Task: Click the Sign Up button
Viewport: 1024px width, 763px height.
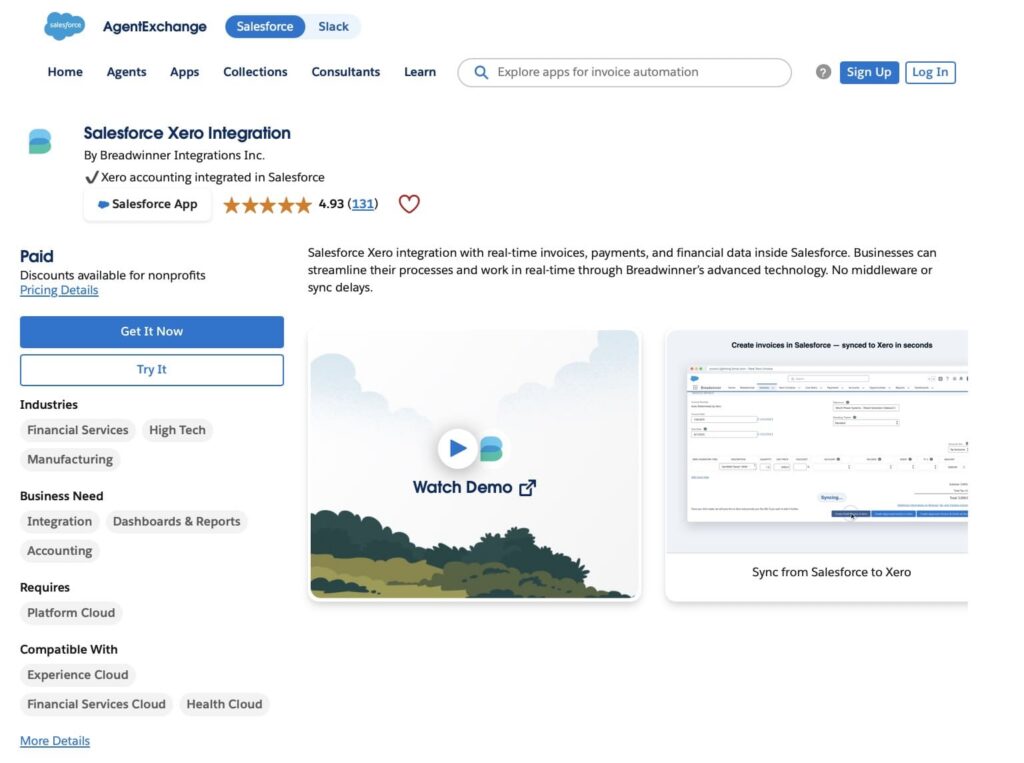Action: (869, 72)
